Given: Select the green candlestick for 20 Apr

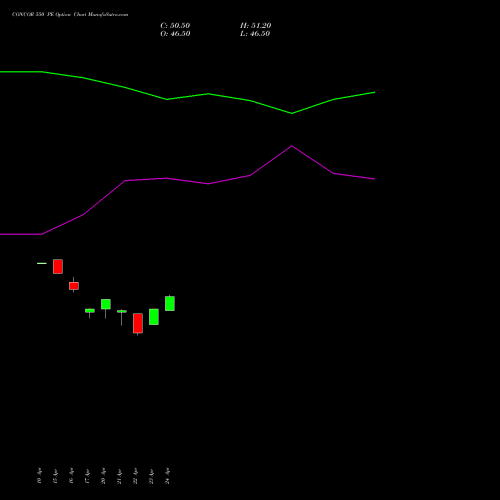Looking at the screenshot, I should click(x=106, y=304).
